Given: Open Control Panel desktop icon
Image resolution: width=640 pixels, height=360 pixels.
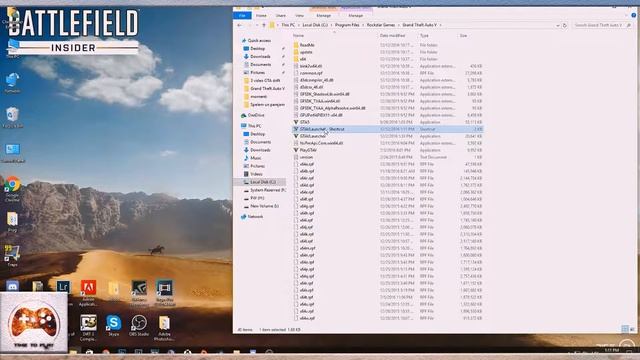Looking at the screenshot, I should coord(12,153).
